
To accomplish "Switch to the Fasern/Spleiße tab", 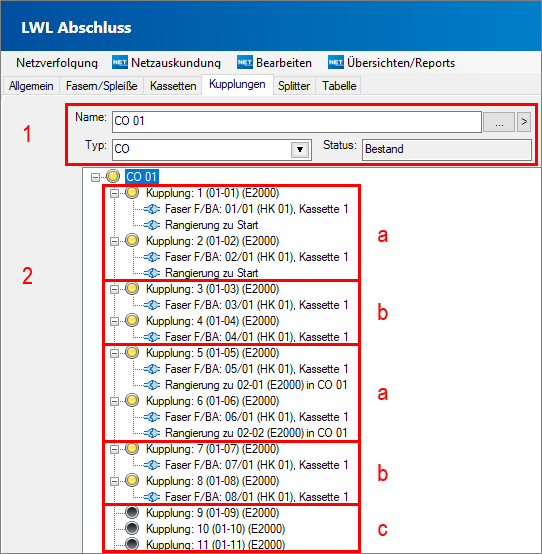I will pos(101,86).
